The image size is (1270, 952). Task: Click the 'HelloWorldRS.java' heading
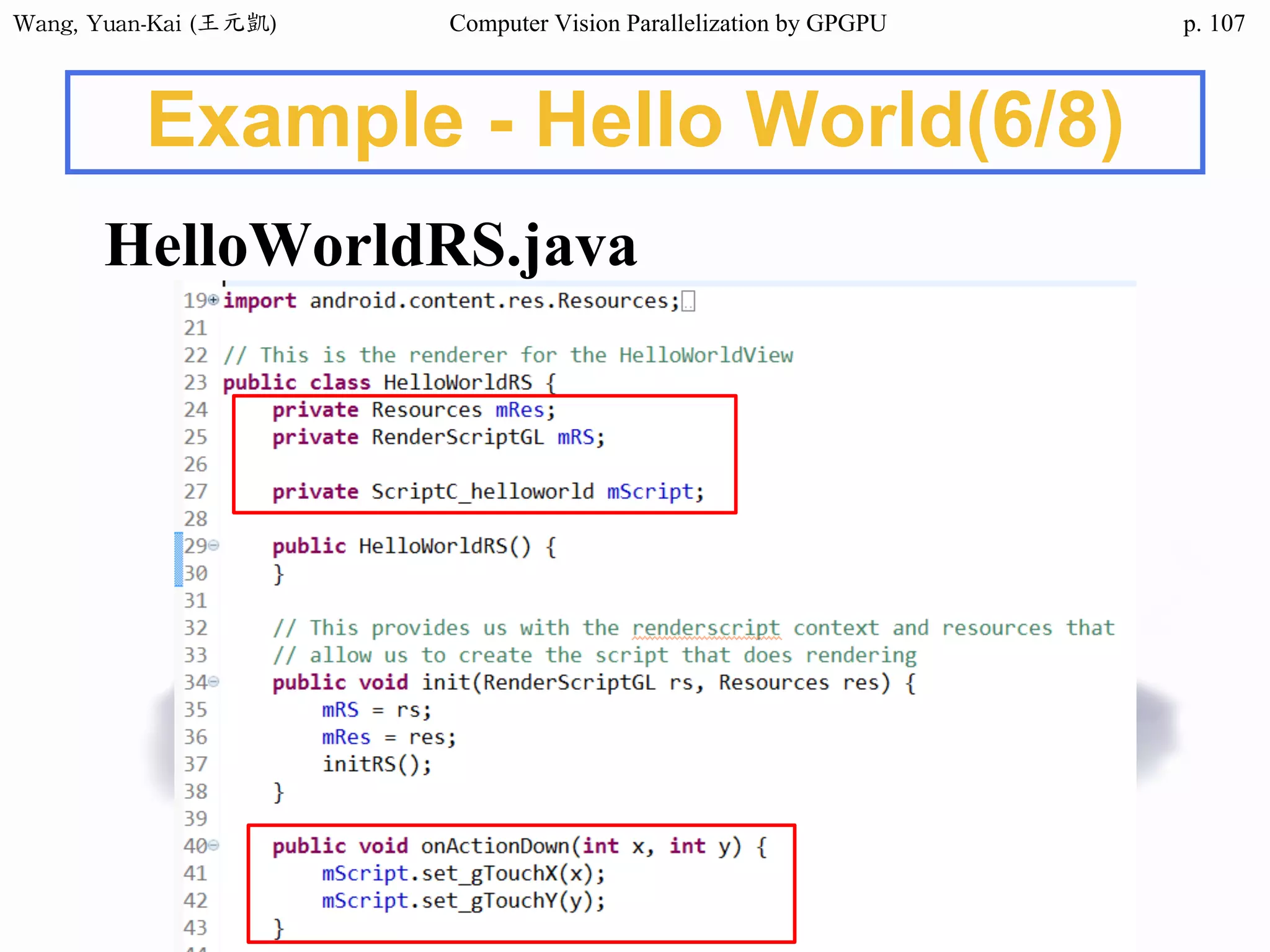[x=371, y=245]
